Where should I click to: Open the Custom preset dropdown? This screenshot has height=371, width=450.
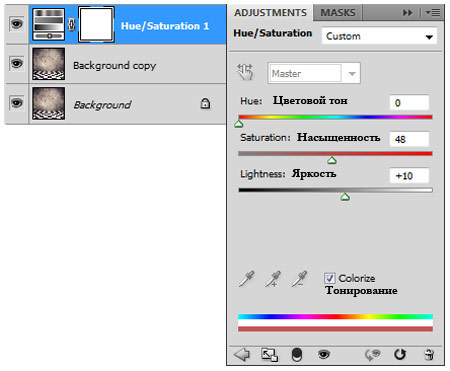click(x=379, y=36)
